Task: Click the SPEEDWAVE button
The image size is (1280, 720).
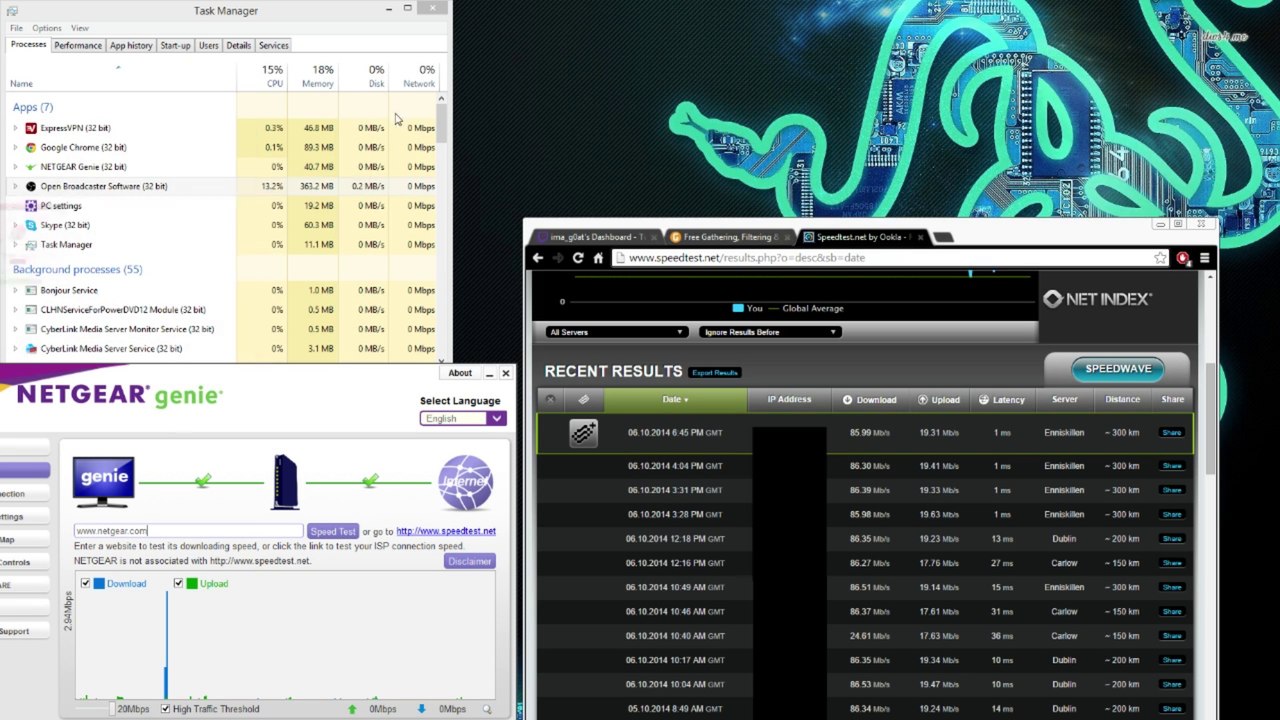Action: click(x=1118, y=369)
